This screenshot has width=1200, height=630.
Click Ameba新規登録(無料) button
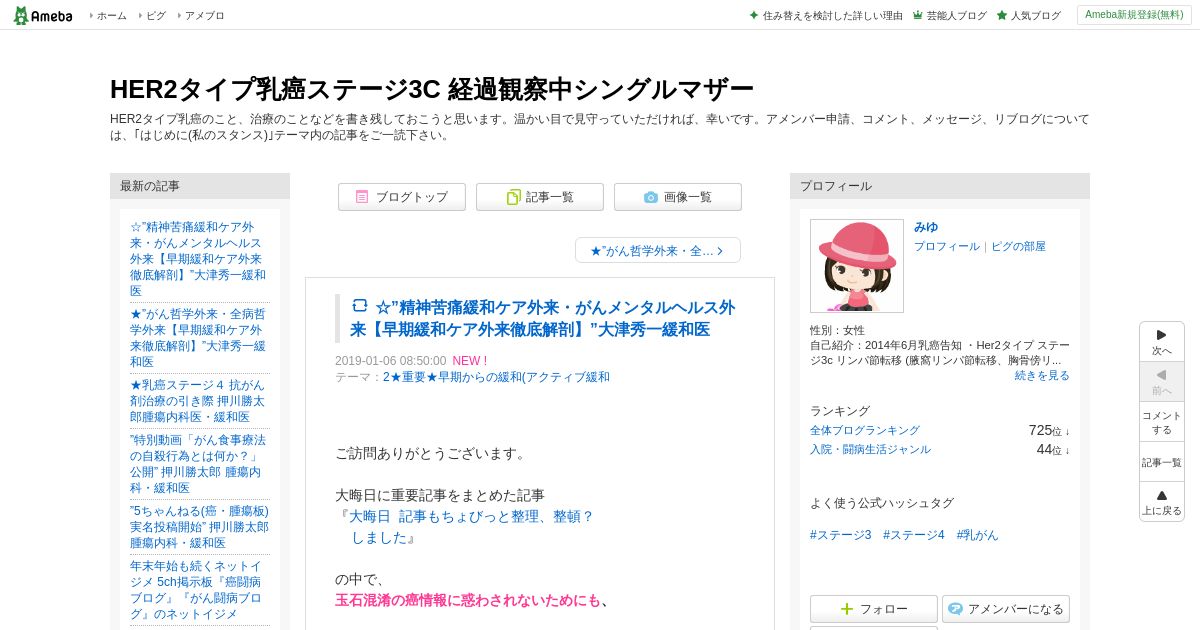point(1134,15)
